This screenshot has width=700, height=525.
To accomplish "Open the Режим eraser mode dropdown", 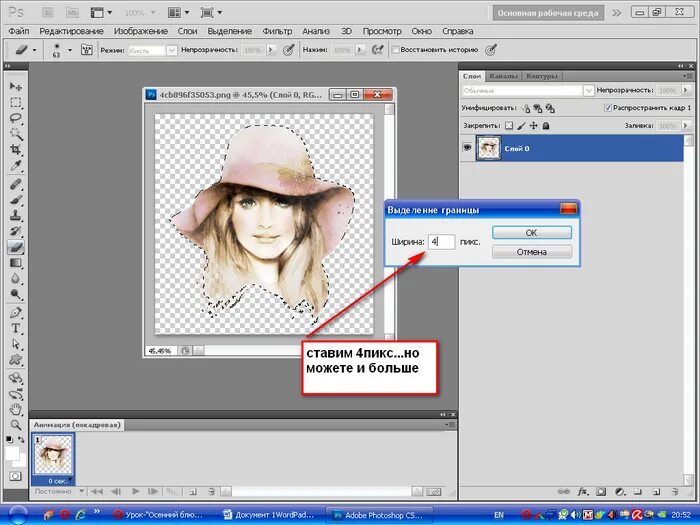I will click(x=172, y=50).
